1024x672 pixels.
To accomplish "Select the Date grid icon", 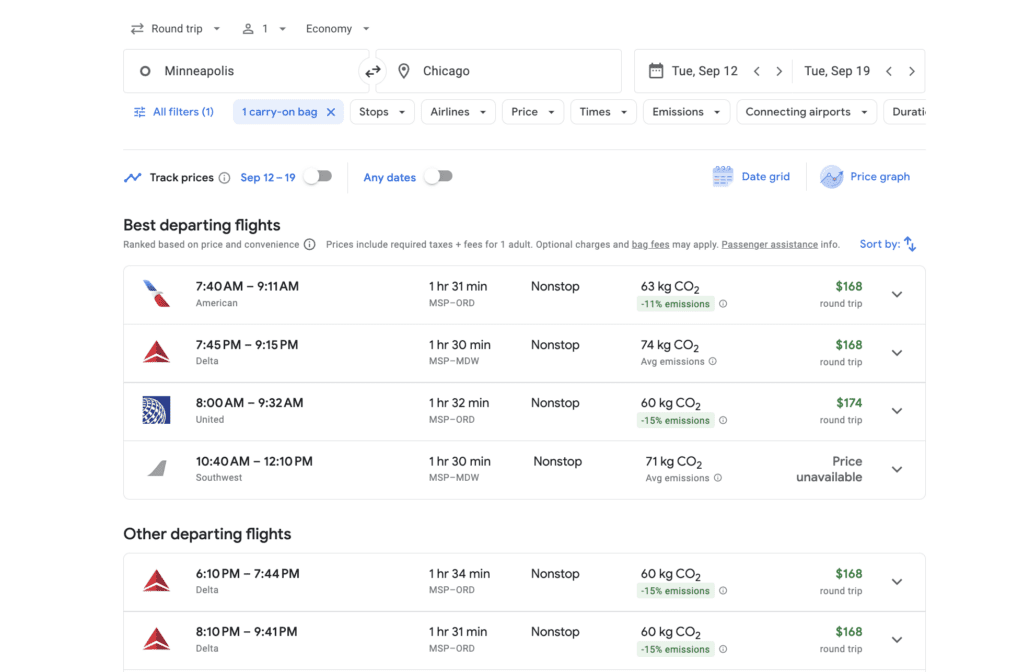I will click(723, 176).
